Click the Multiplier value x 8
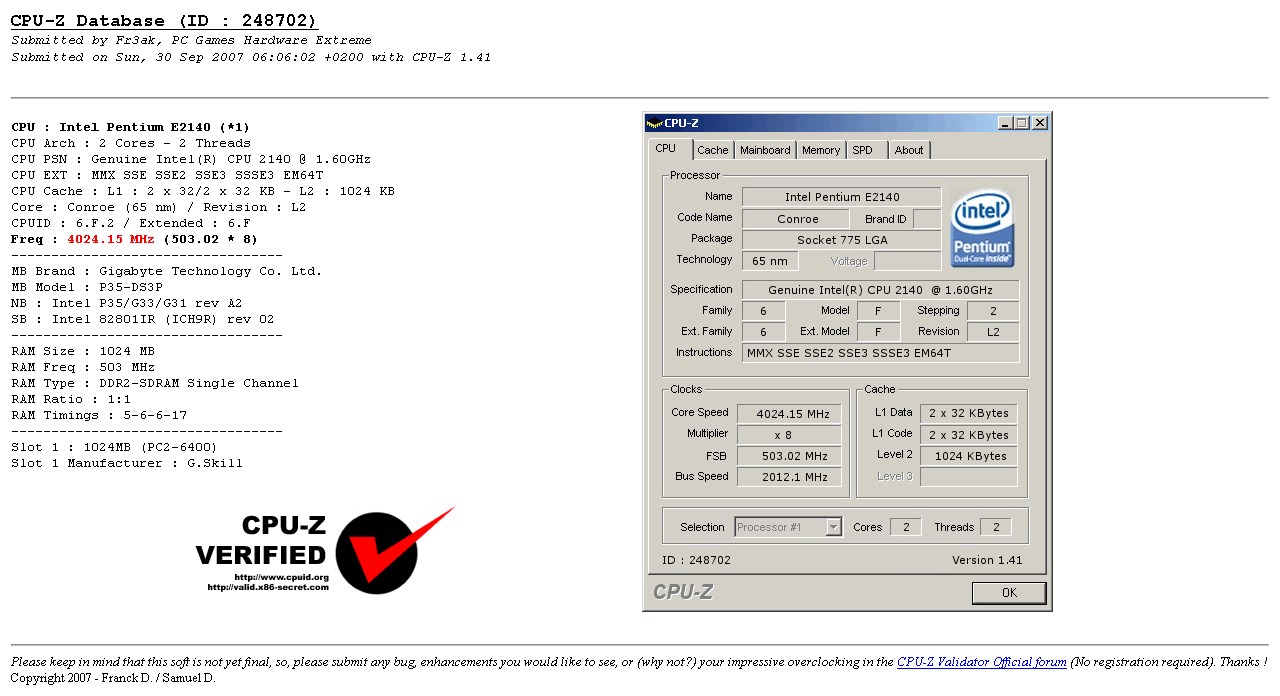 [789, 435]
